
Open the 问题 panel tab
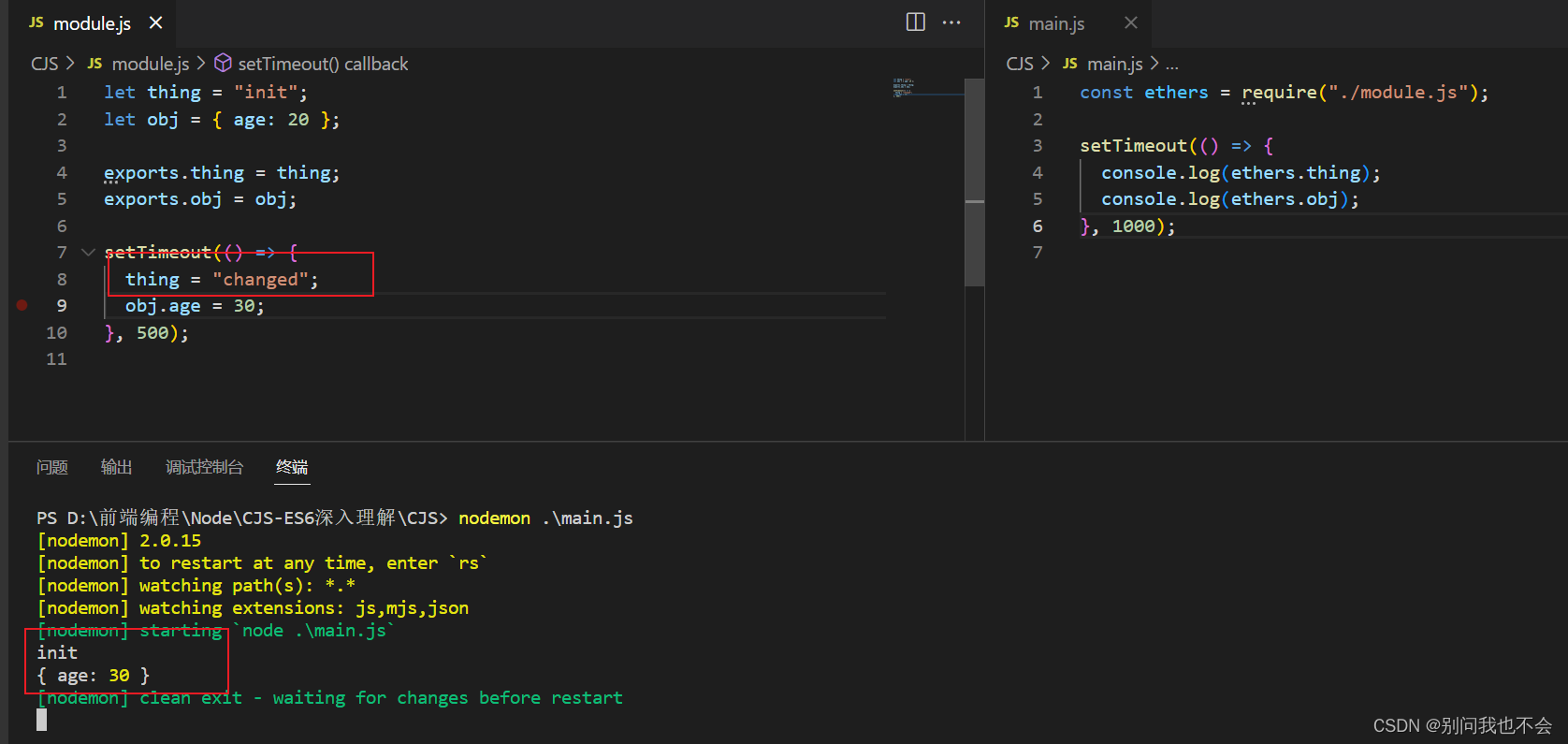[x=52, y=467]
